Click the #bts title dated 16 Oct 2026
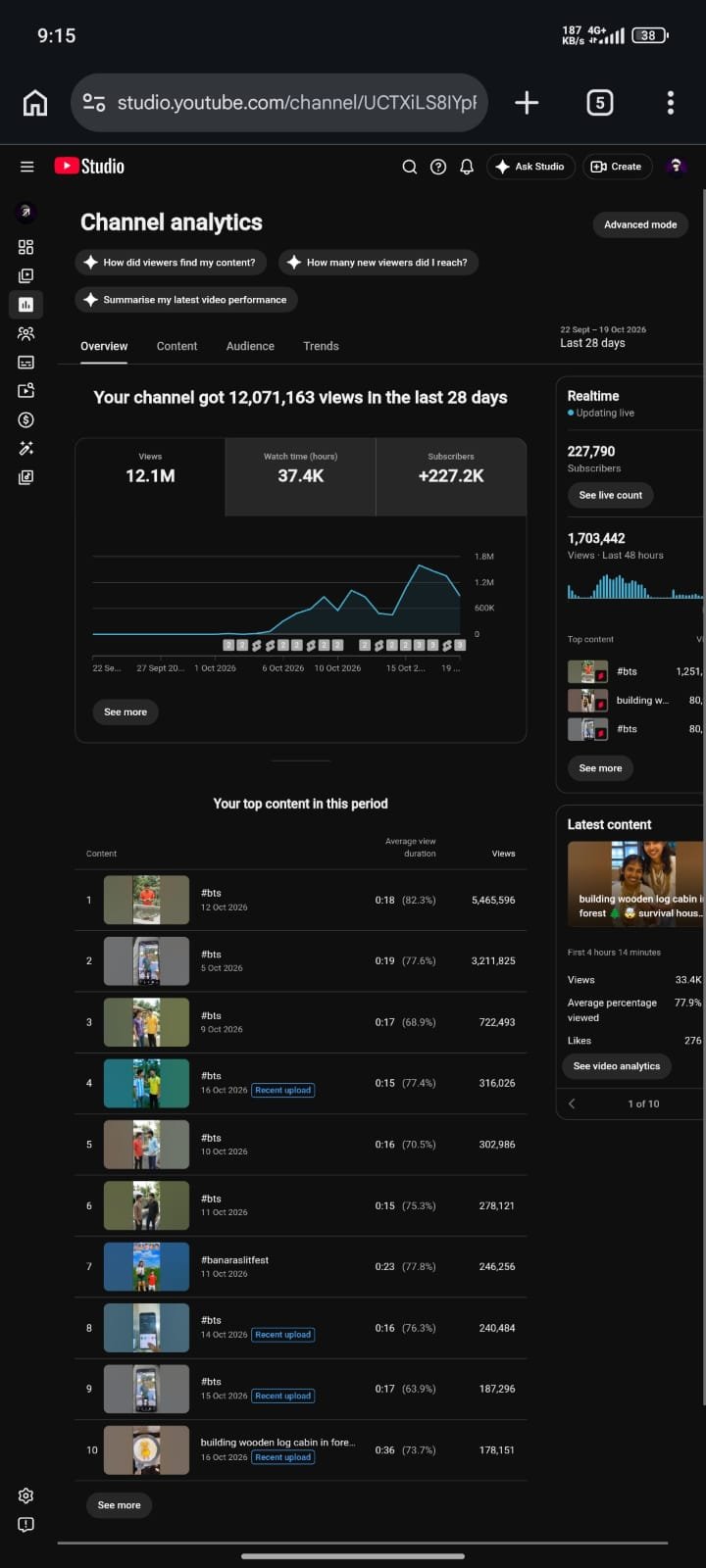The image size is (706, 1568). tap(211, 1076)
